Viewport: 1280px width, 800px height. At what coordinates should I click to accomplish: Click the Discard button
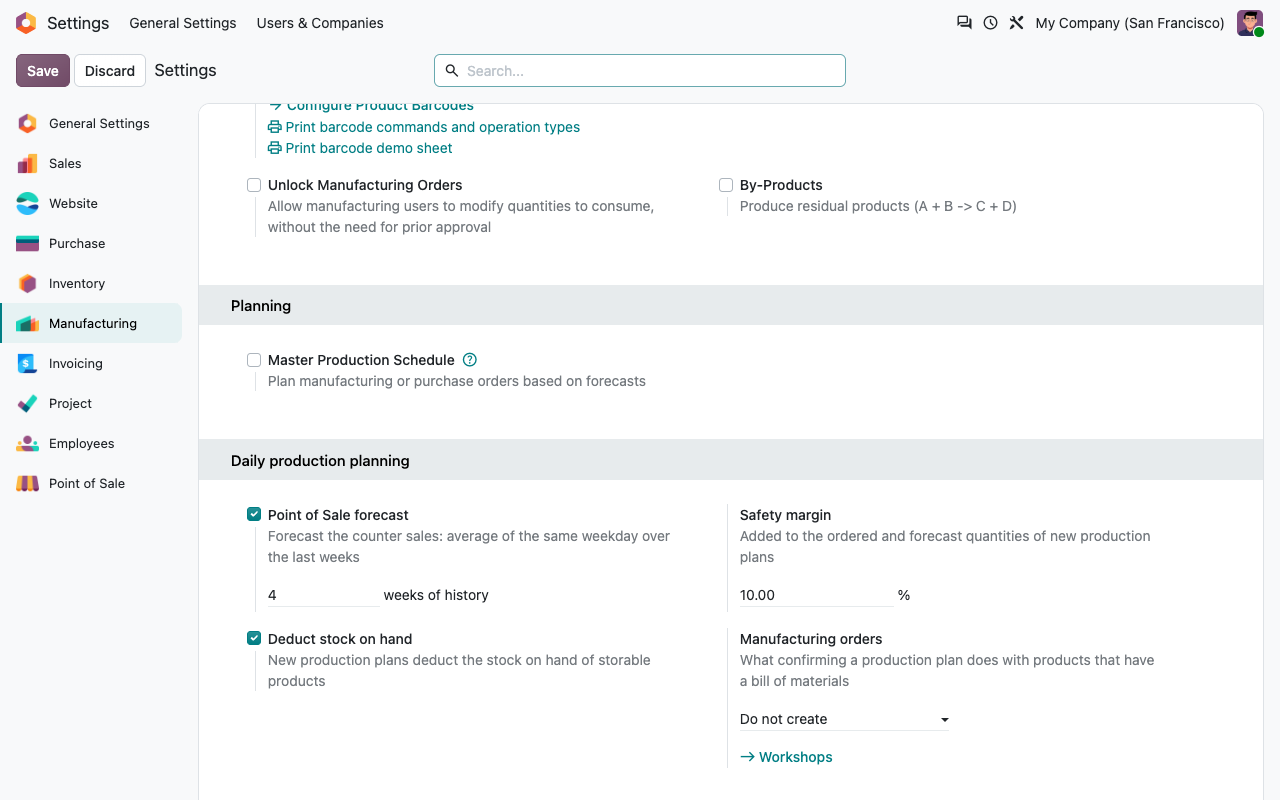point(110,71)
